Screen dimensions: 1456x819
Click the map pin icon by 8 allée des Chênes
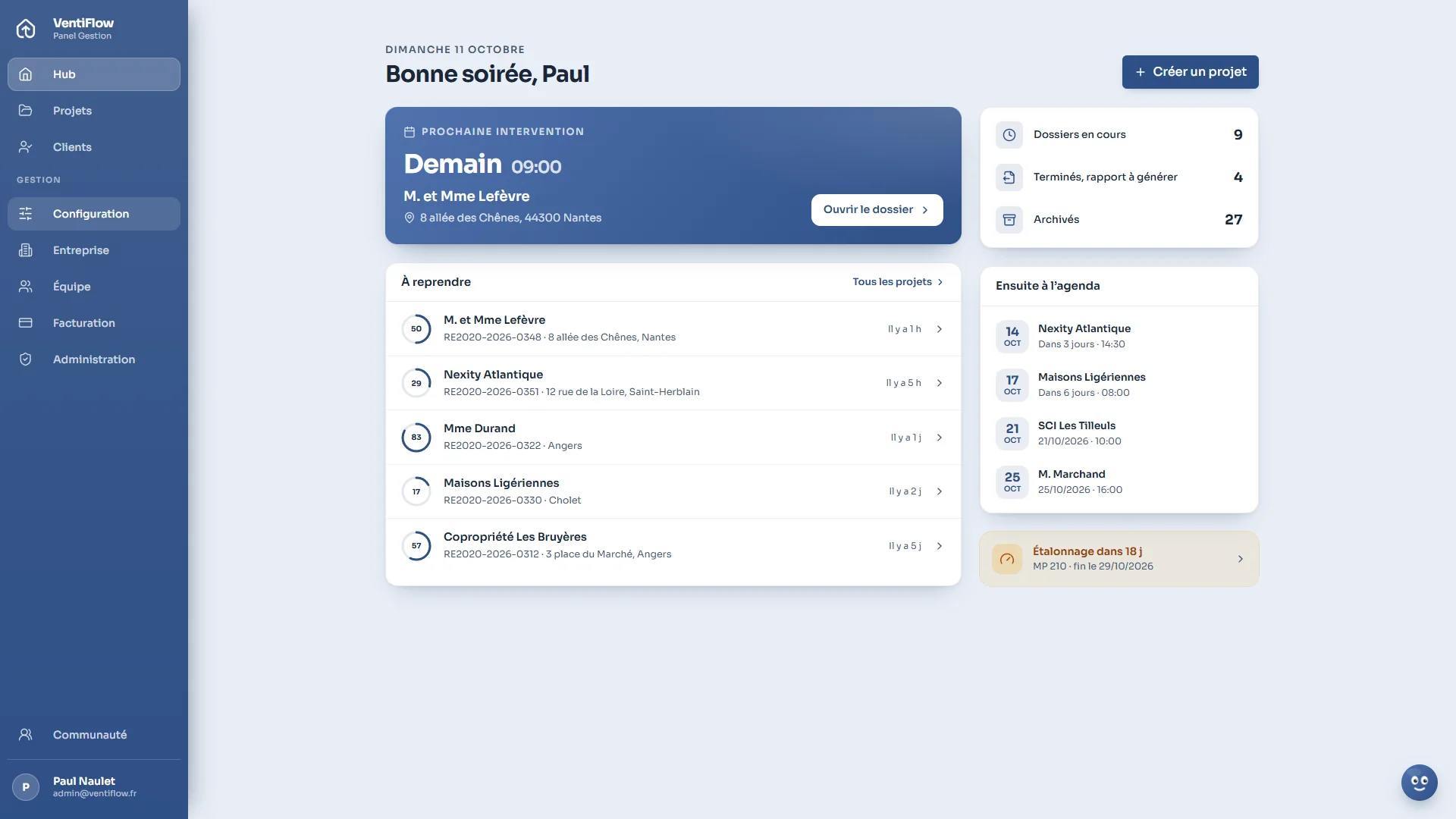(409, 218)
